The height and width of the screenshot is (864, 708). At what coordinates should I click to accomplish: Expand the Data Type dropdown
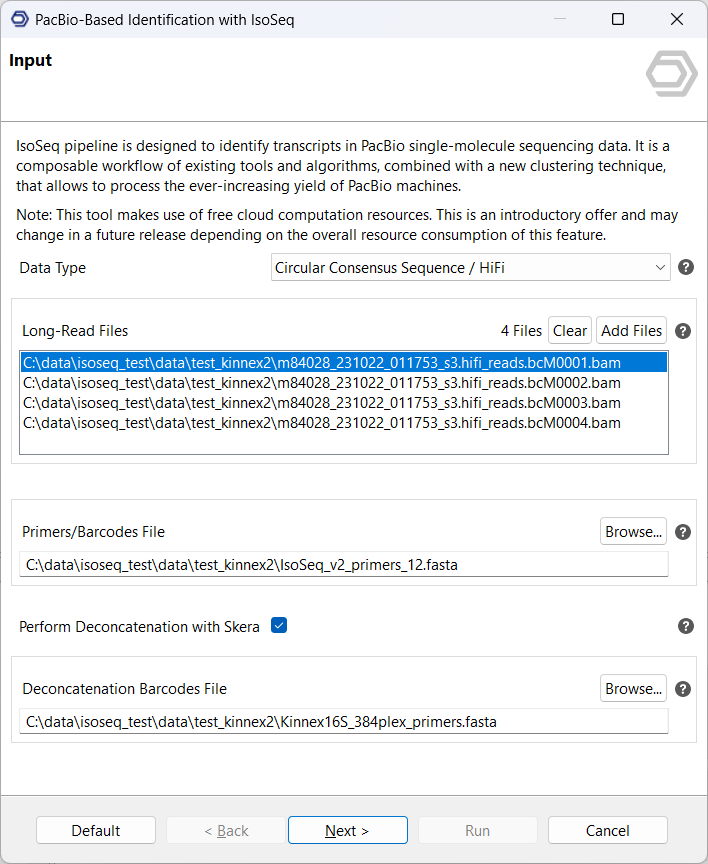[471, 267]
